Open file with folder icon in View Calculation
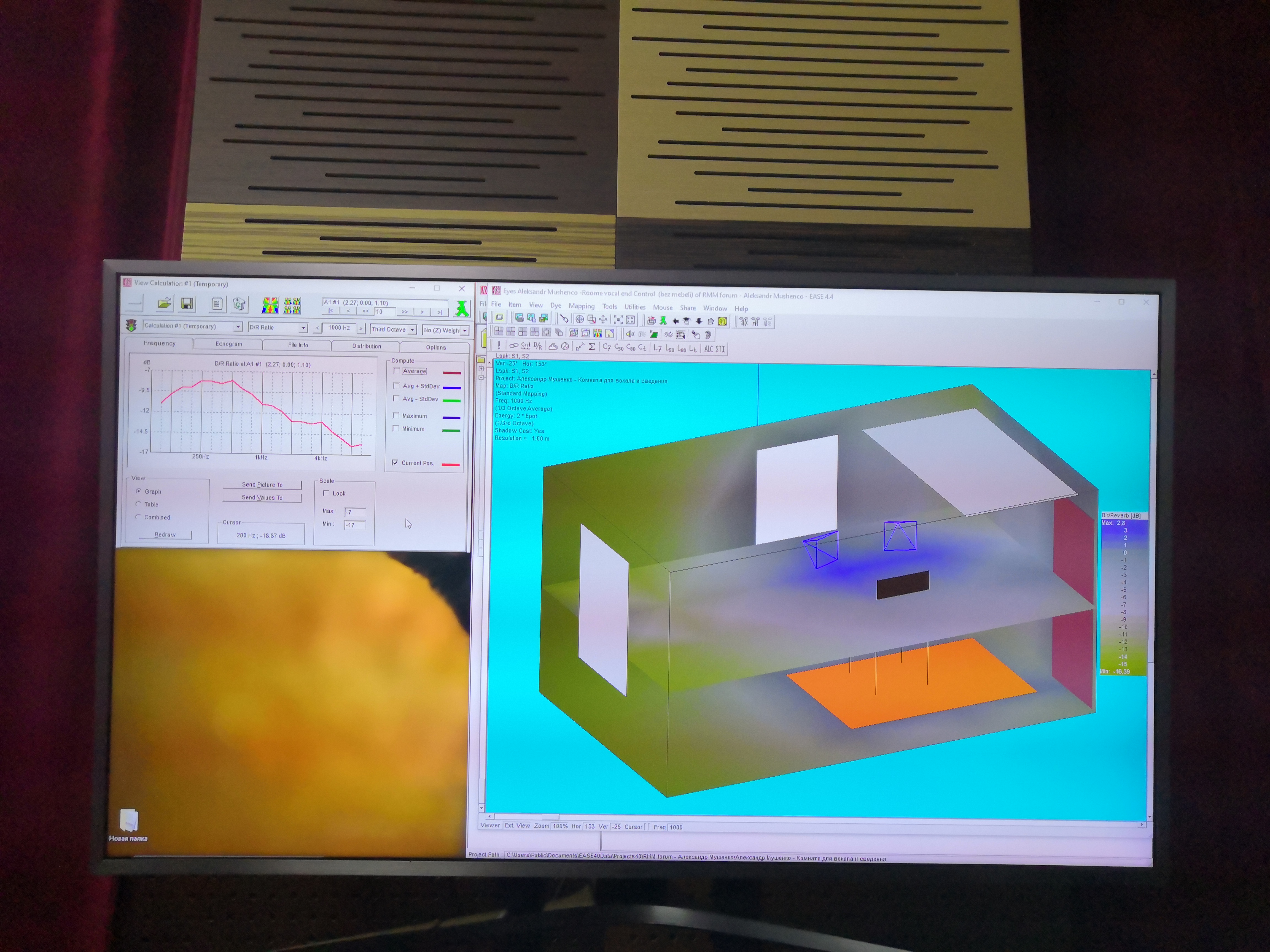 (165, 304)
